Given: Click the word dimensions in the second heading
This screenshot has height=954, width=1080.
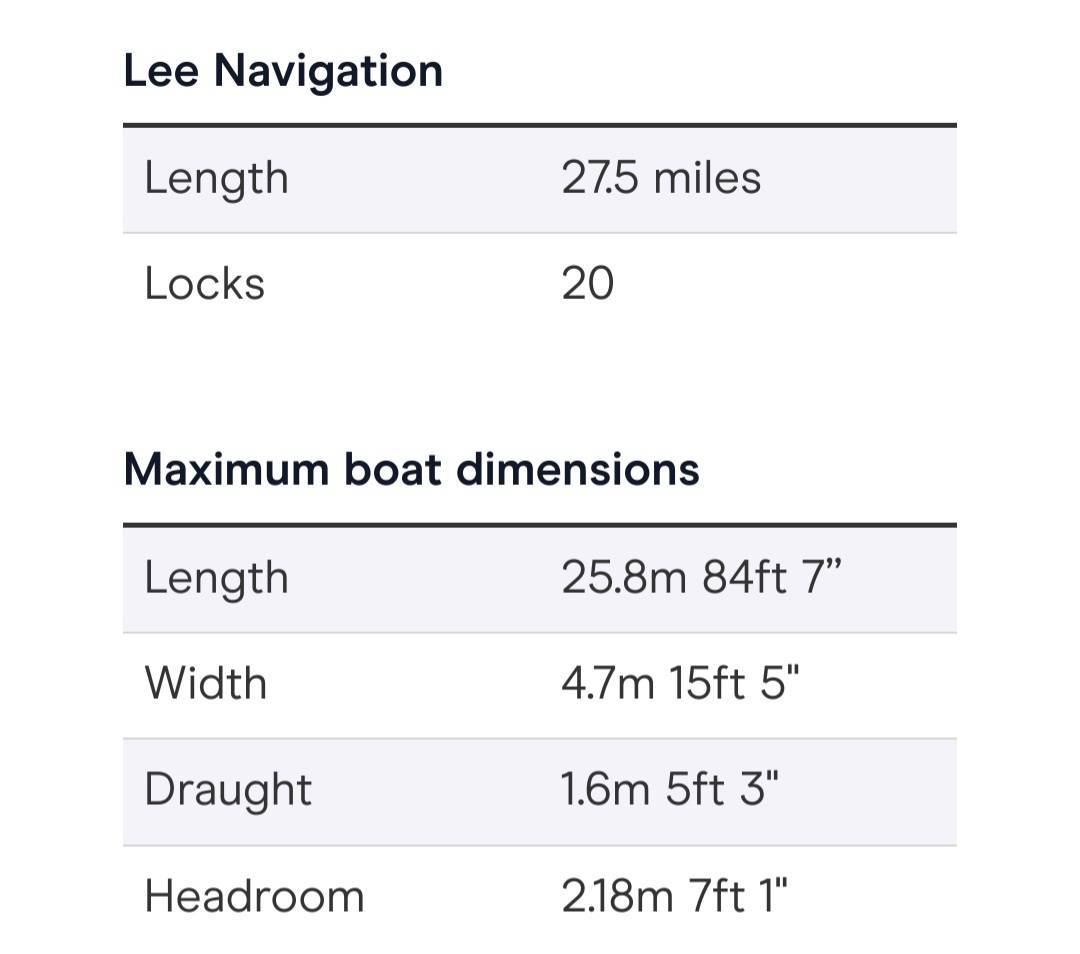Looking at the screenshot, I should coord(578,470).
